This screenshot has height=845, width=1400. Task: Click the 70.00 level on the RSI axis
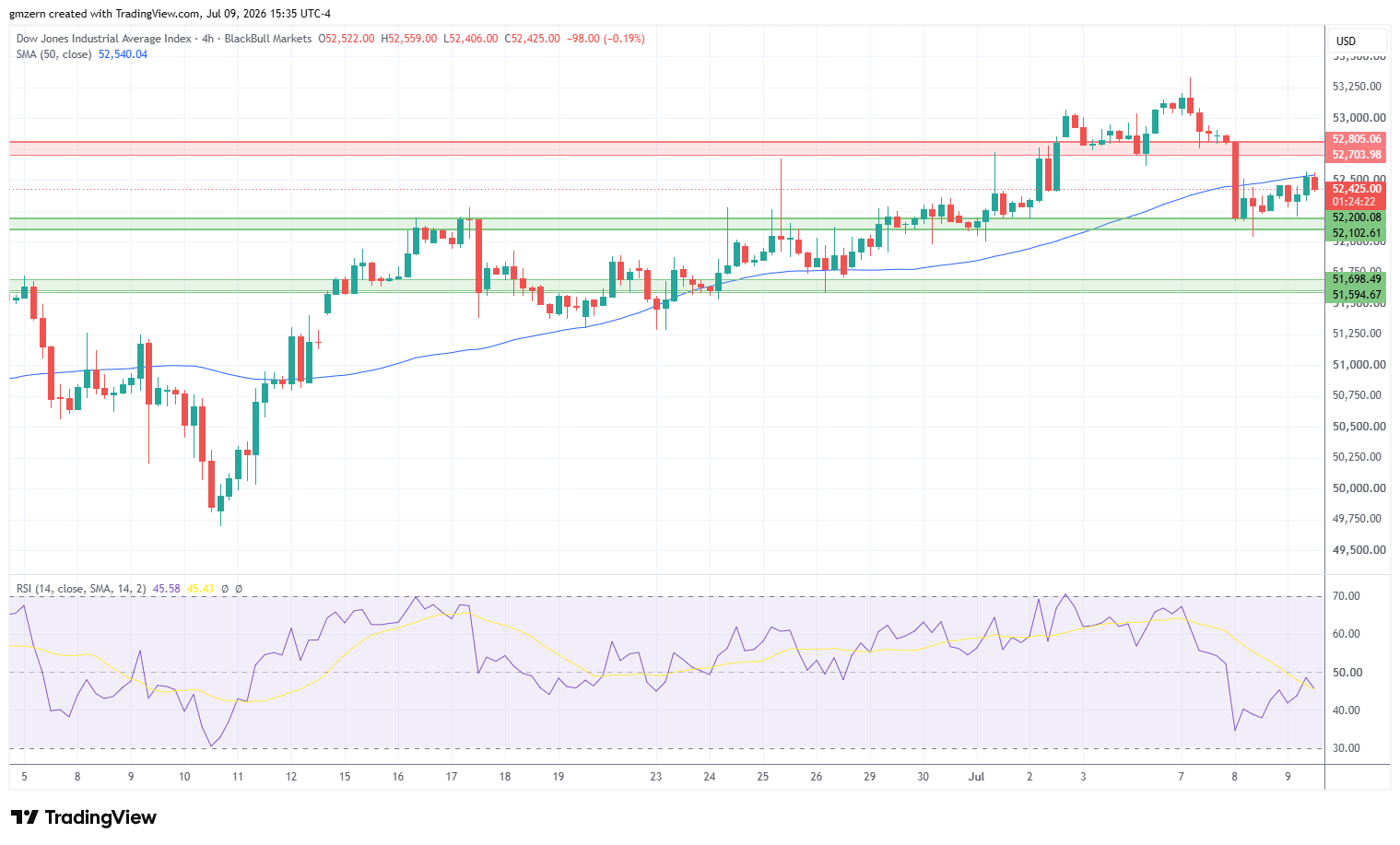click(x=1347, y=596)
